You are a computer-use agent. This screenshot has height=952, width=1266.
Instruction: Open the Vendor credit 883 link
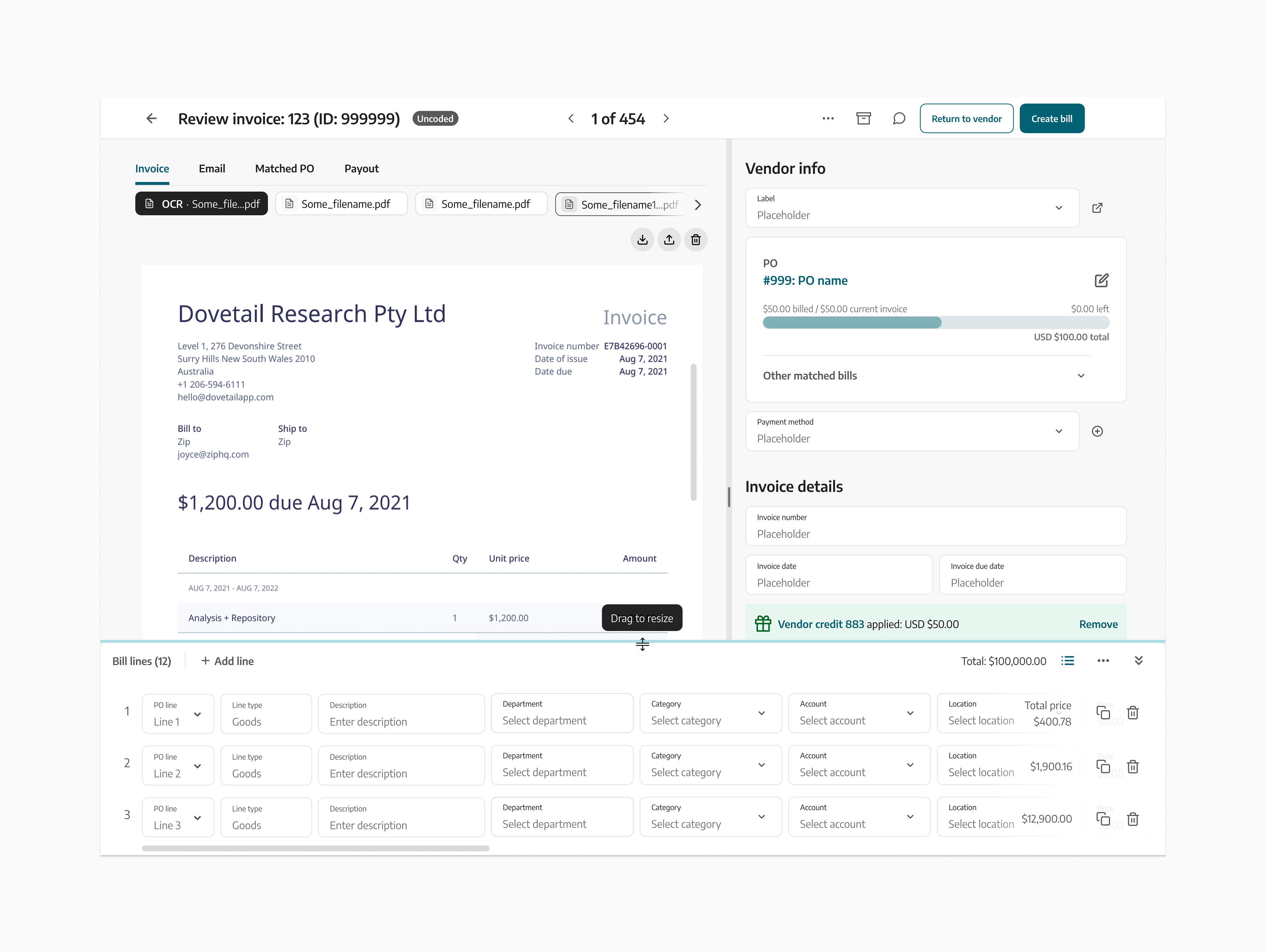point(821,624)
